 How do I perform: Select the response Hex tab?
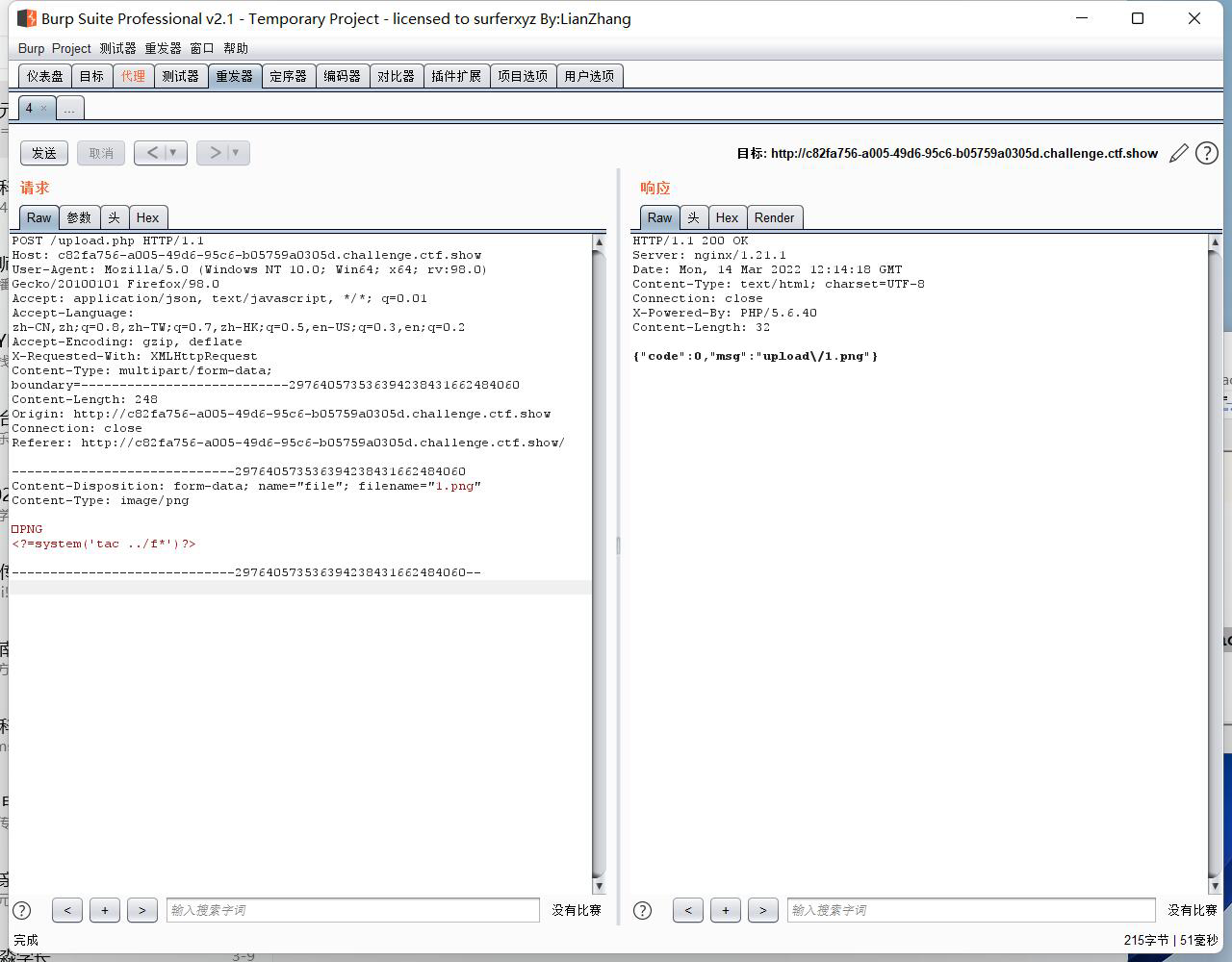pyautogui.click(x=728, y=217)
